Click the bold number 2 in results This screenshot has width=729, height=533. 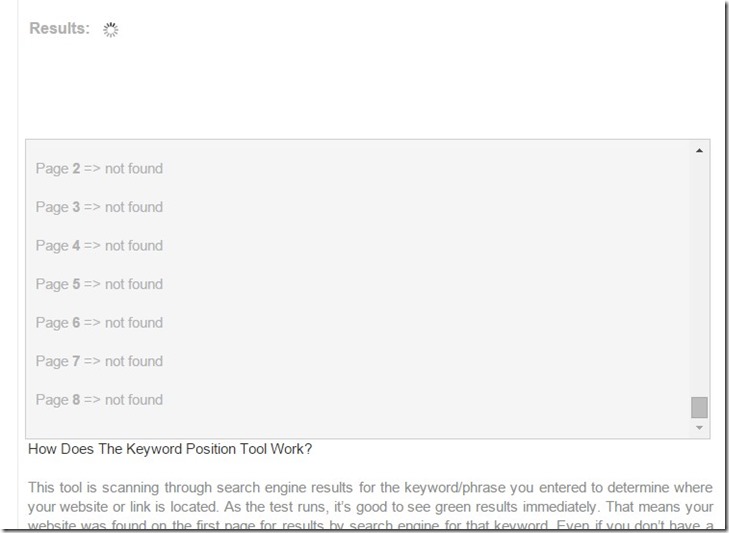(76, 168)
